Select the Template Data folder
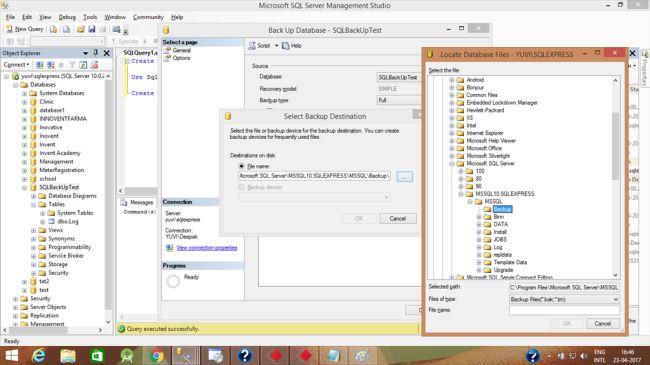Viewport: 650px width, 365px height. pos(510,263)
